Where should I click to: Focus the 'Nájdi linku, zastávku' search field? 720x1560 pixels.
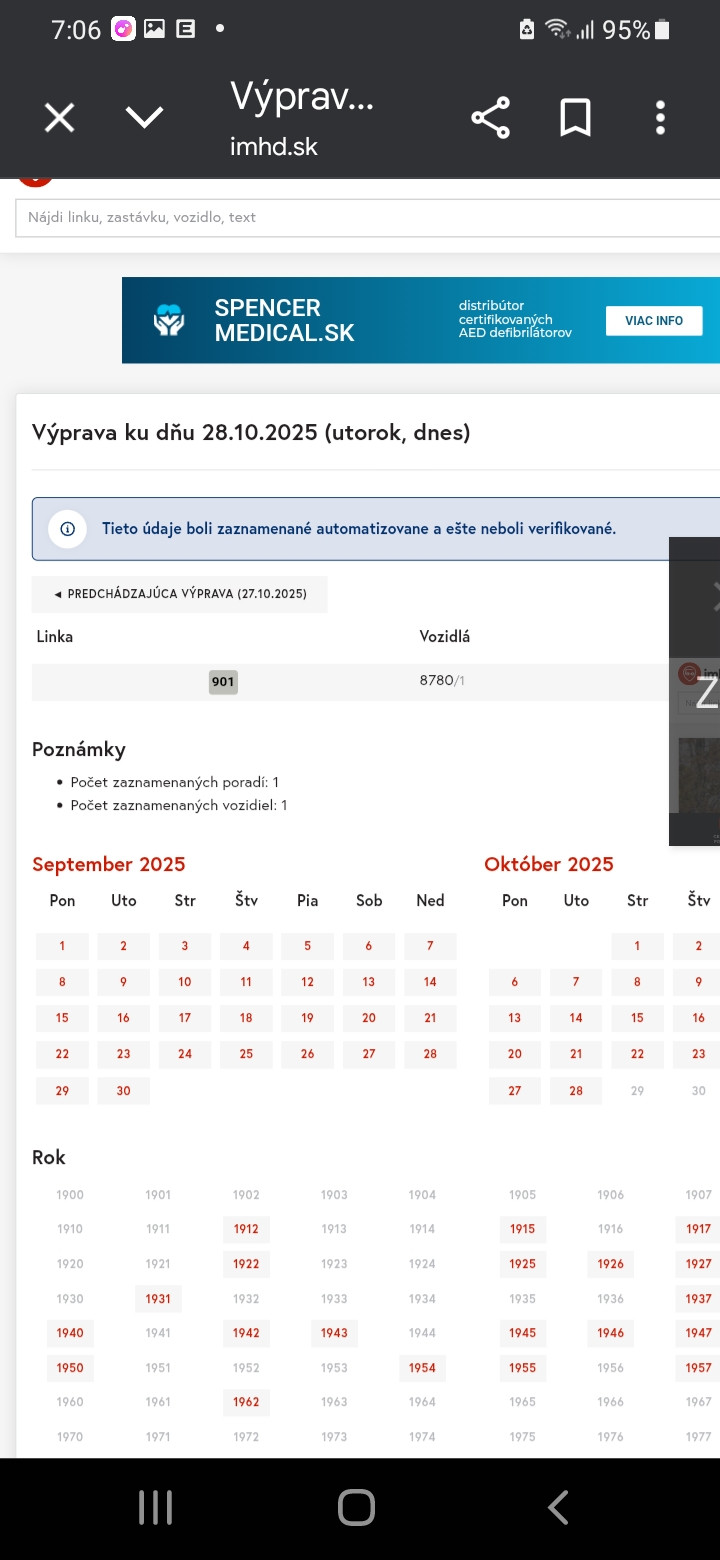point(360,217)
